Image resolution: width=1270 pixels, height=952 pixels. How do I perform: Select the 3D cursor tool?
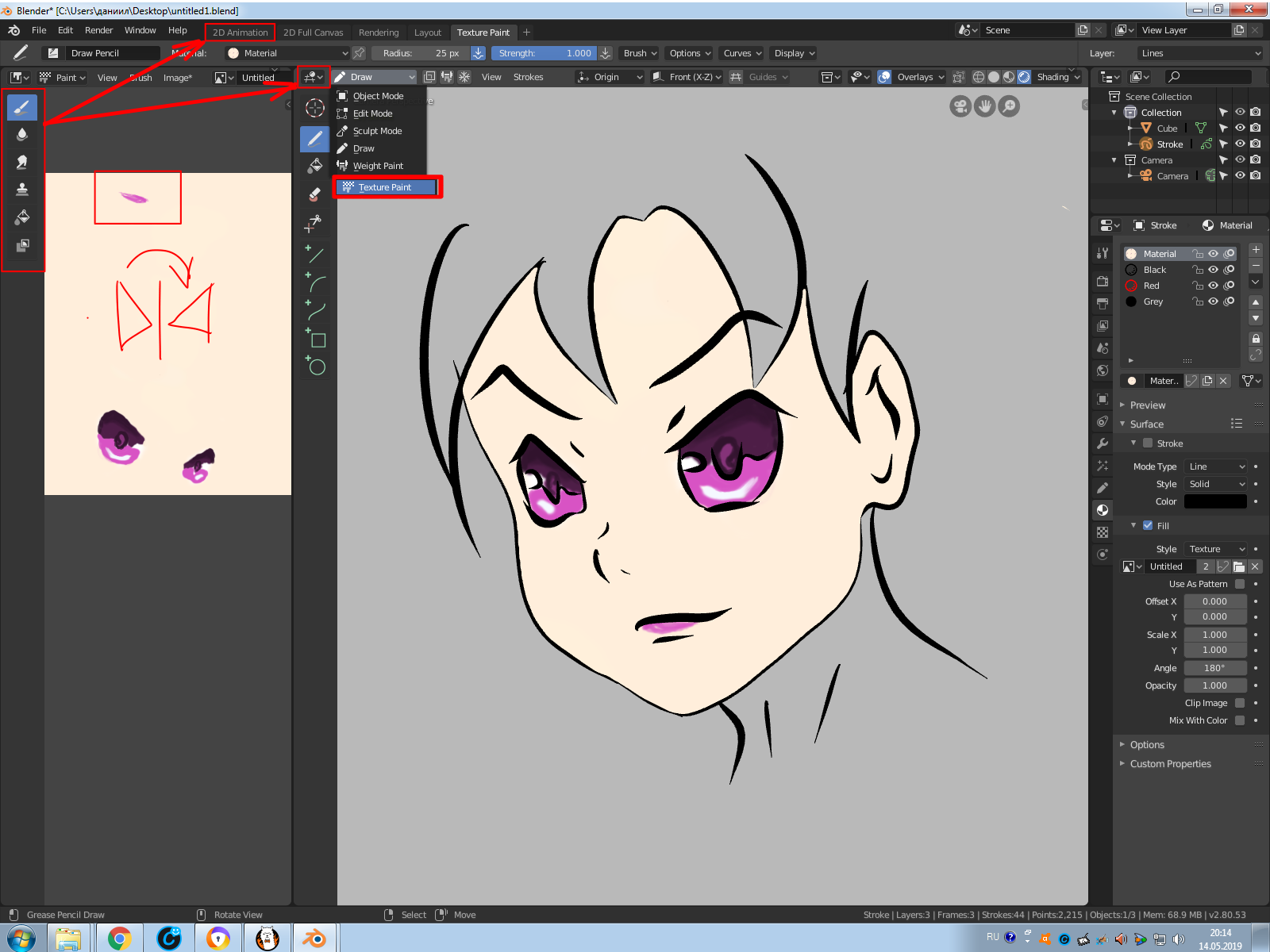(x=315, y=108)
